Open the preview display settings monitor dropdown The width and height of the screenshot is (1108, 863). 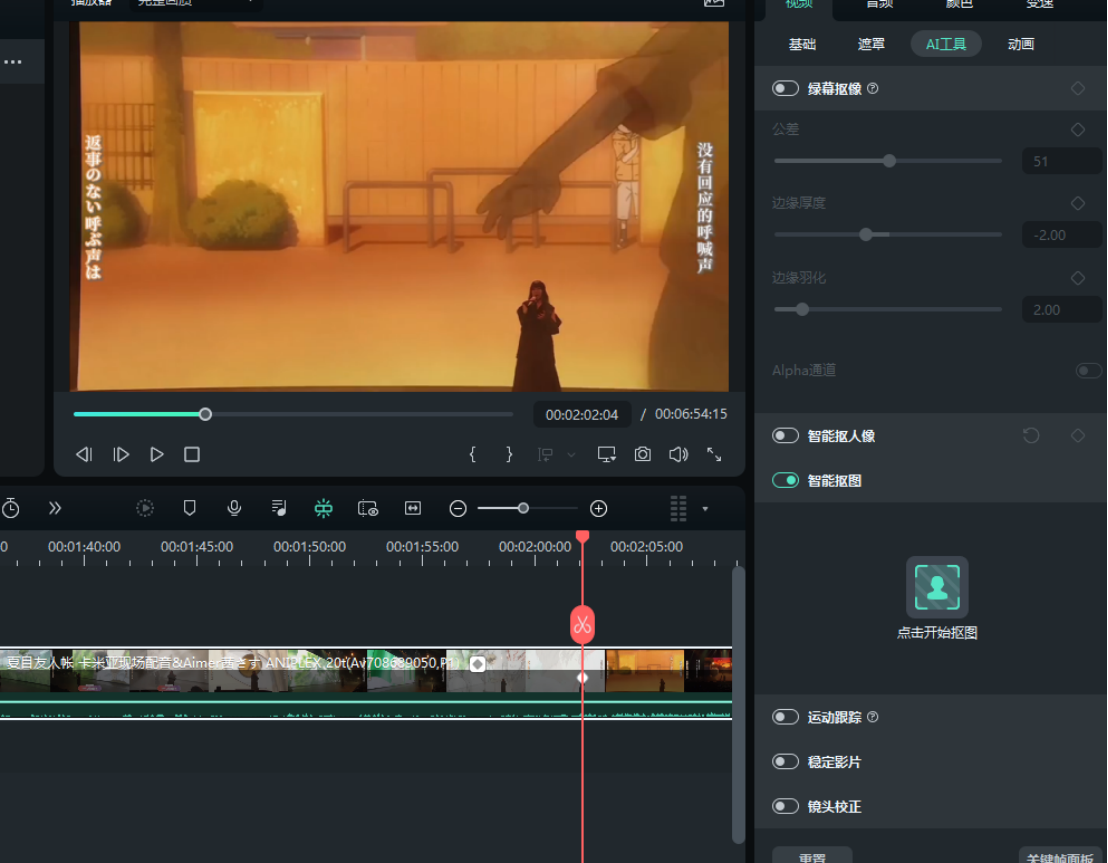(x=606, y=454)
